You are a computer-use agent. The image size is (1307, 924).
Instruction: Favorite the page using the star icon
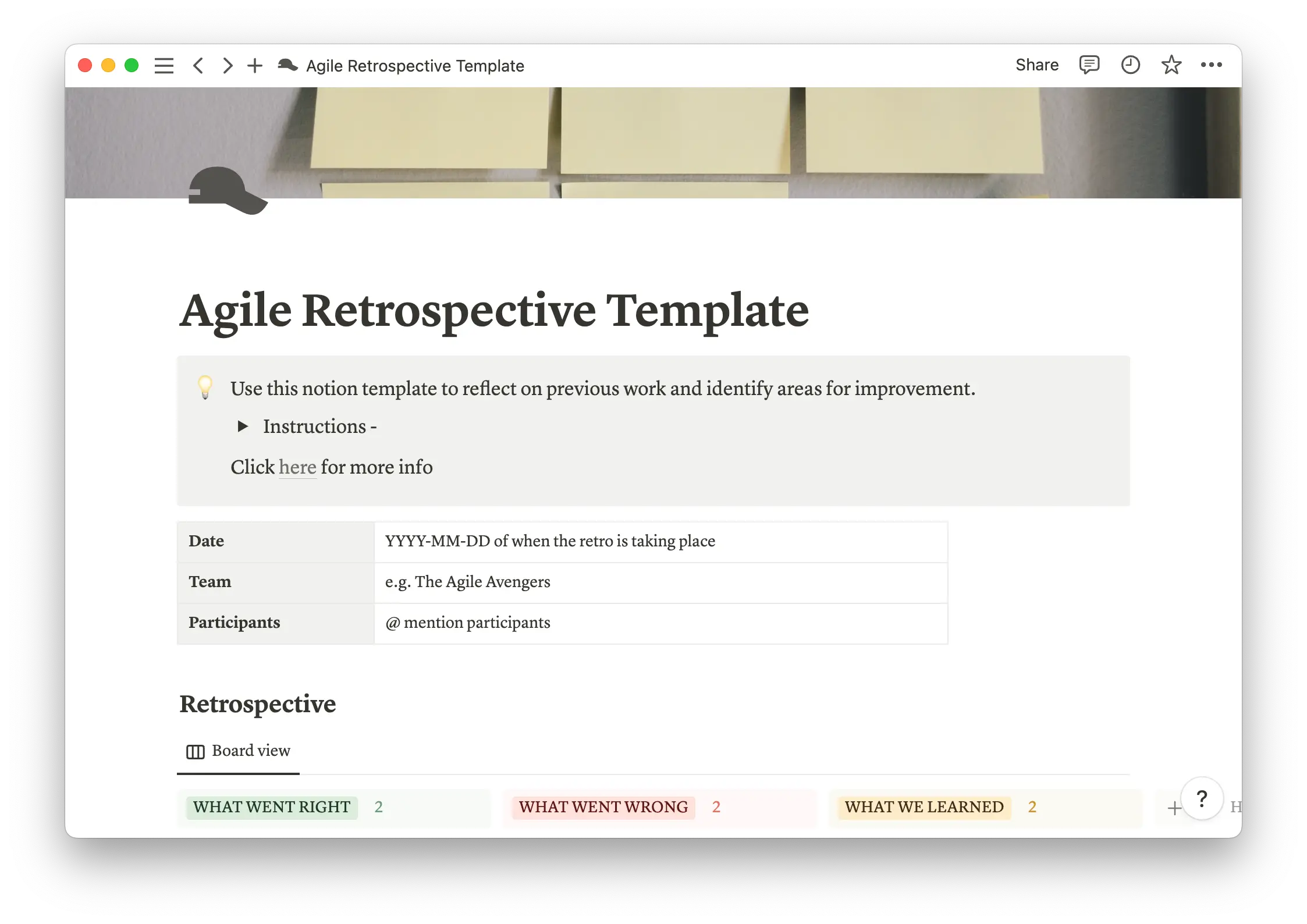[x=1170, y=65]
